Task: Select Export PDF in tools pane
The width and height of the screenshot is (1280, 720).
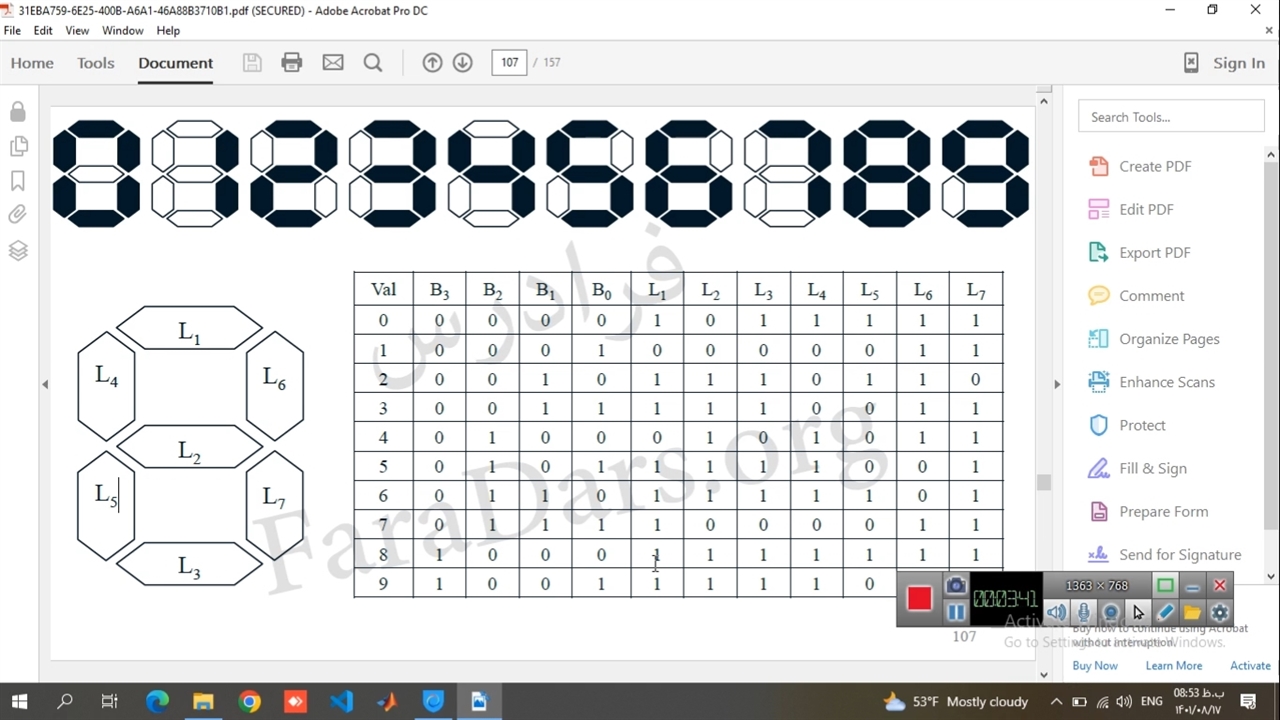Action: pos(1154,253)
